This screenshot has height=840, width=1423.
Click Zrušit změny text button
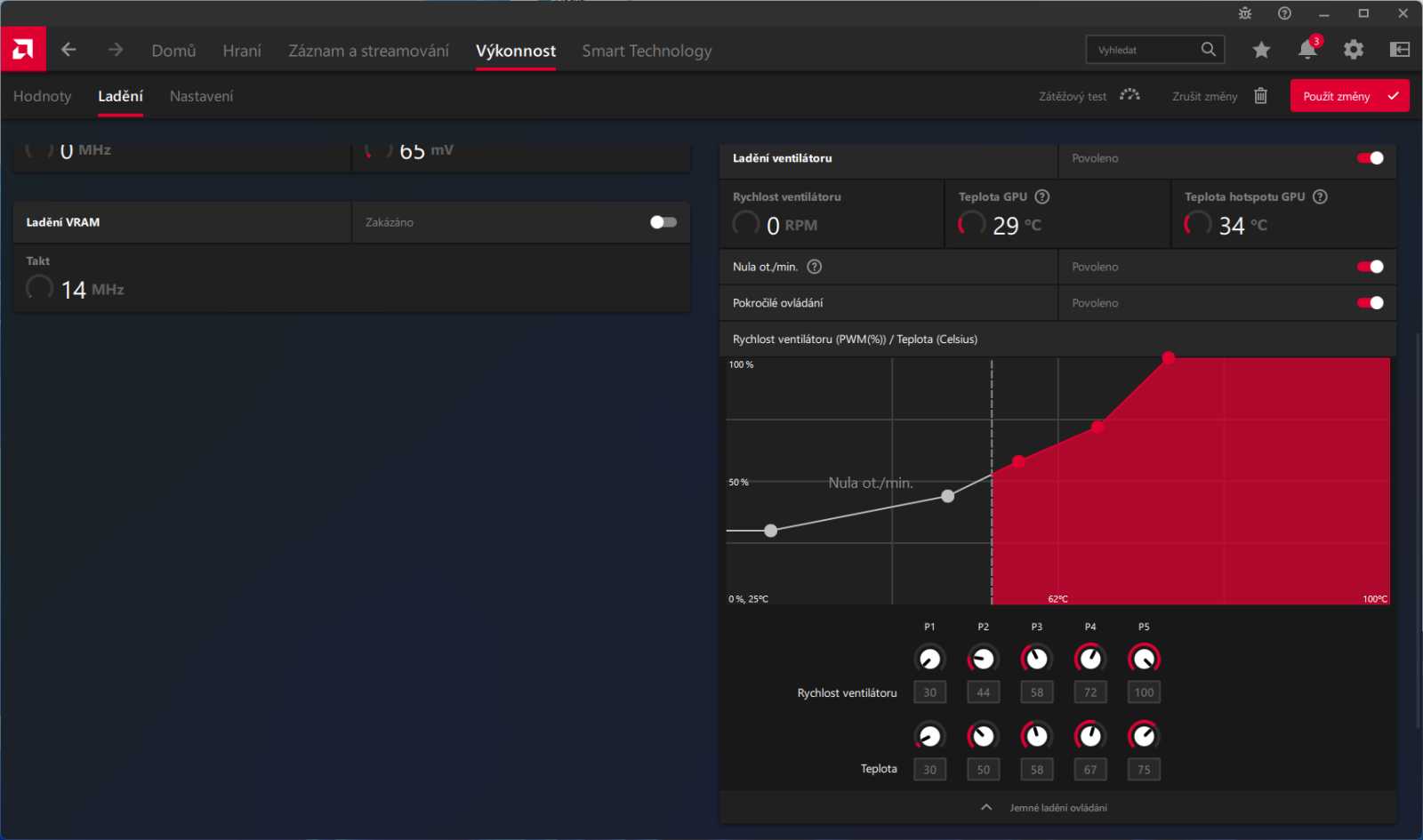(1204, 96)
